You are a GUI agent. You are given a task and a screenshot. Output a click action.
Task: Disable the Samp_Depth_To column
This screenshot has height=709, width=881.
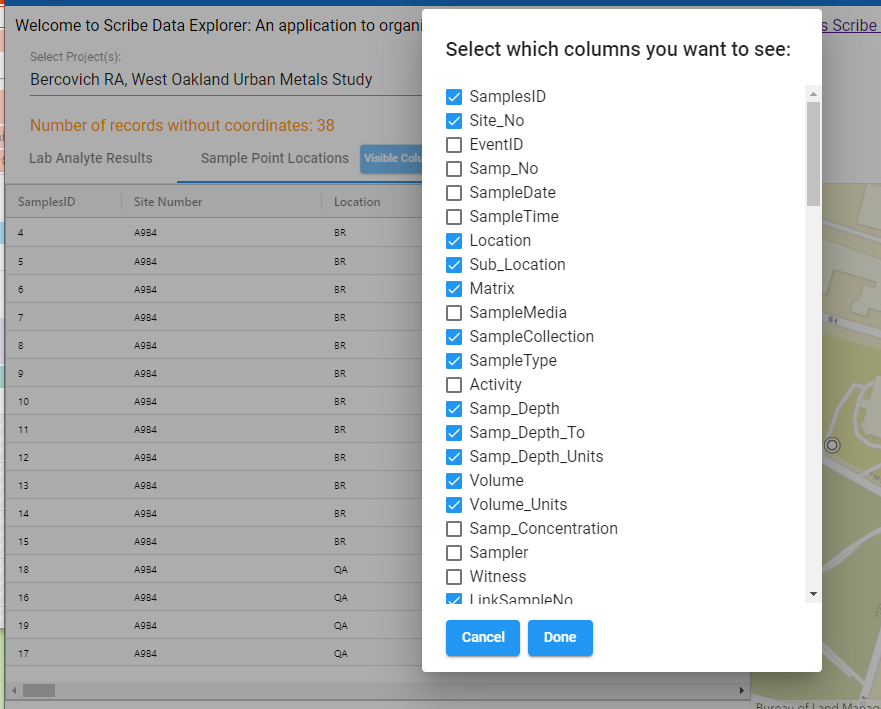click(x=454, y=433)
